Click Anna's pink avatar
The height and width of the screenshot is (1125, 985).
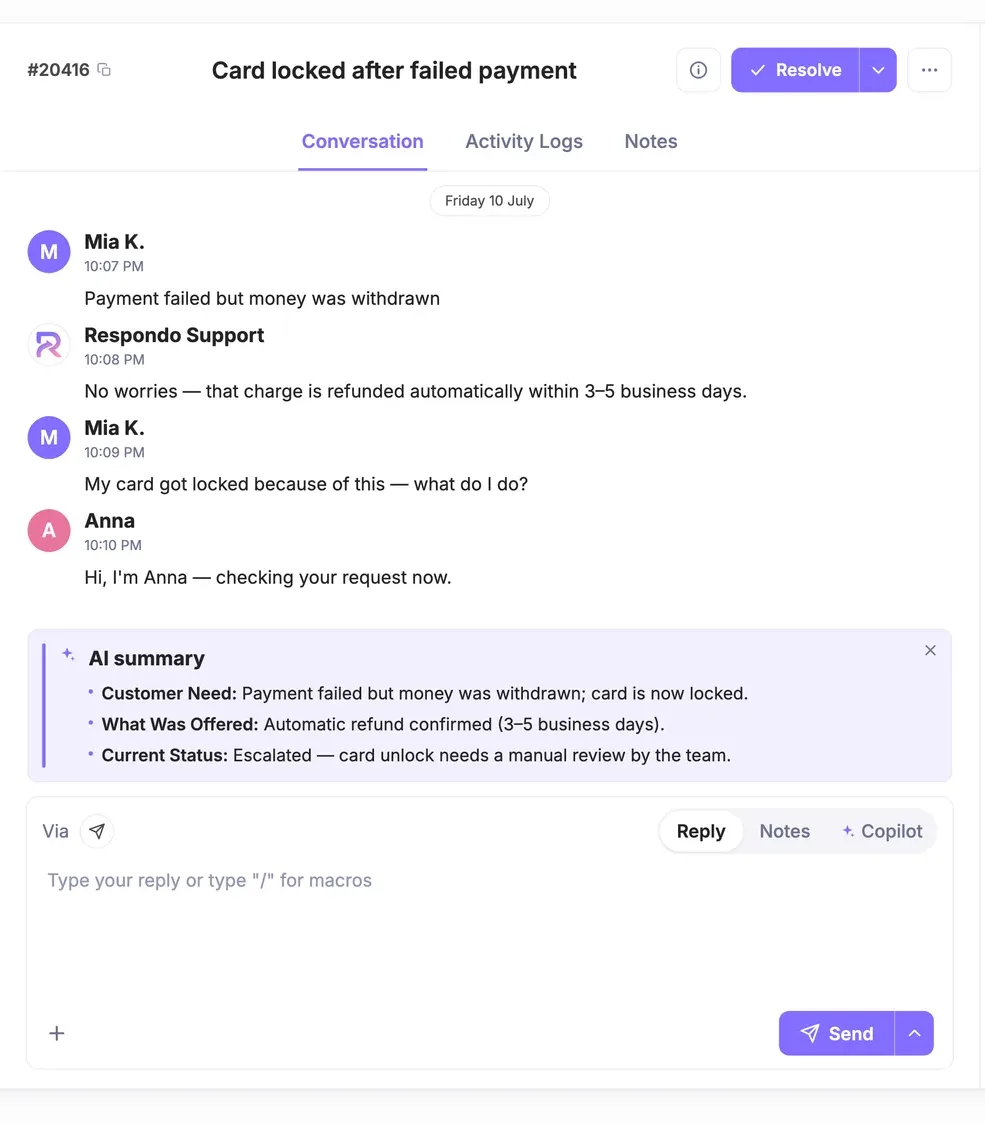point(49,530)
